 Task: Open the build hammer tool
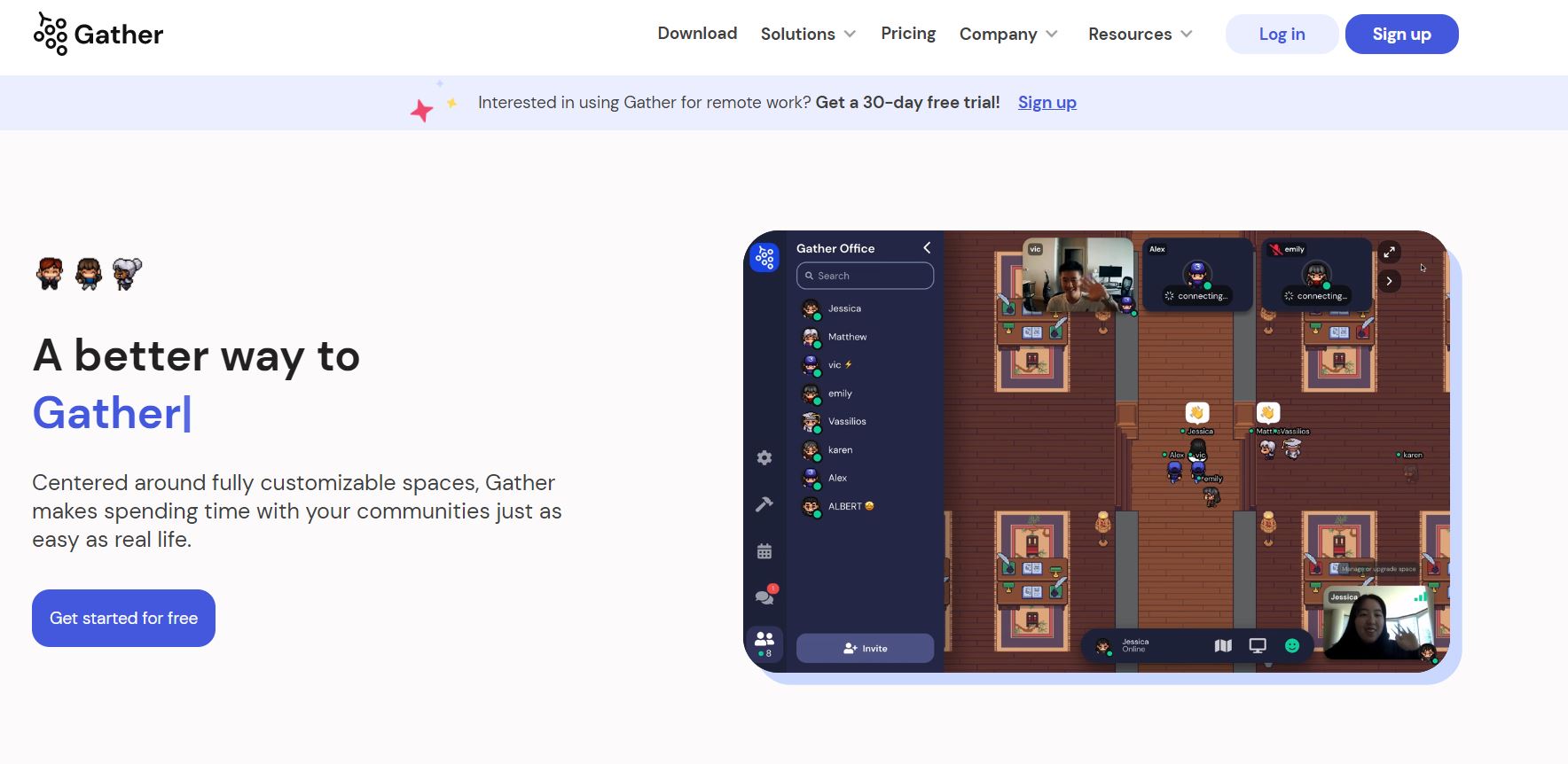[764, 504]
